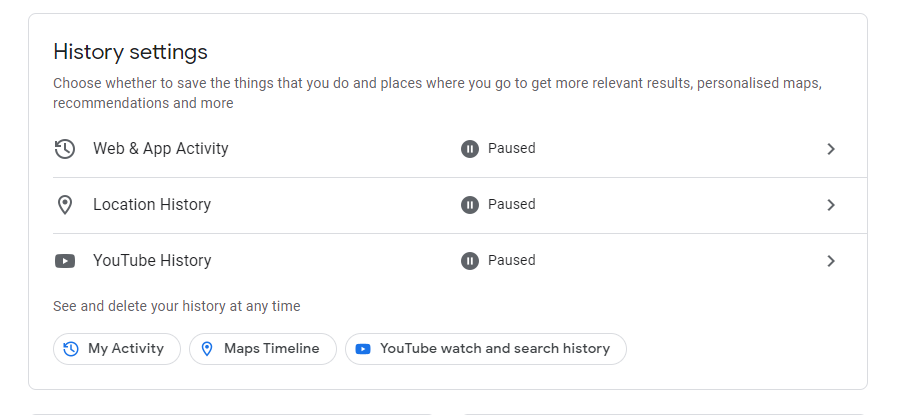
Task: Click the Location History pin icon
Action: [x=65, y=205]
